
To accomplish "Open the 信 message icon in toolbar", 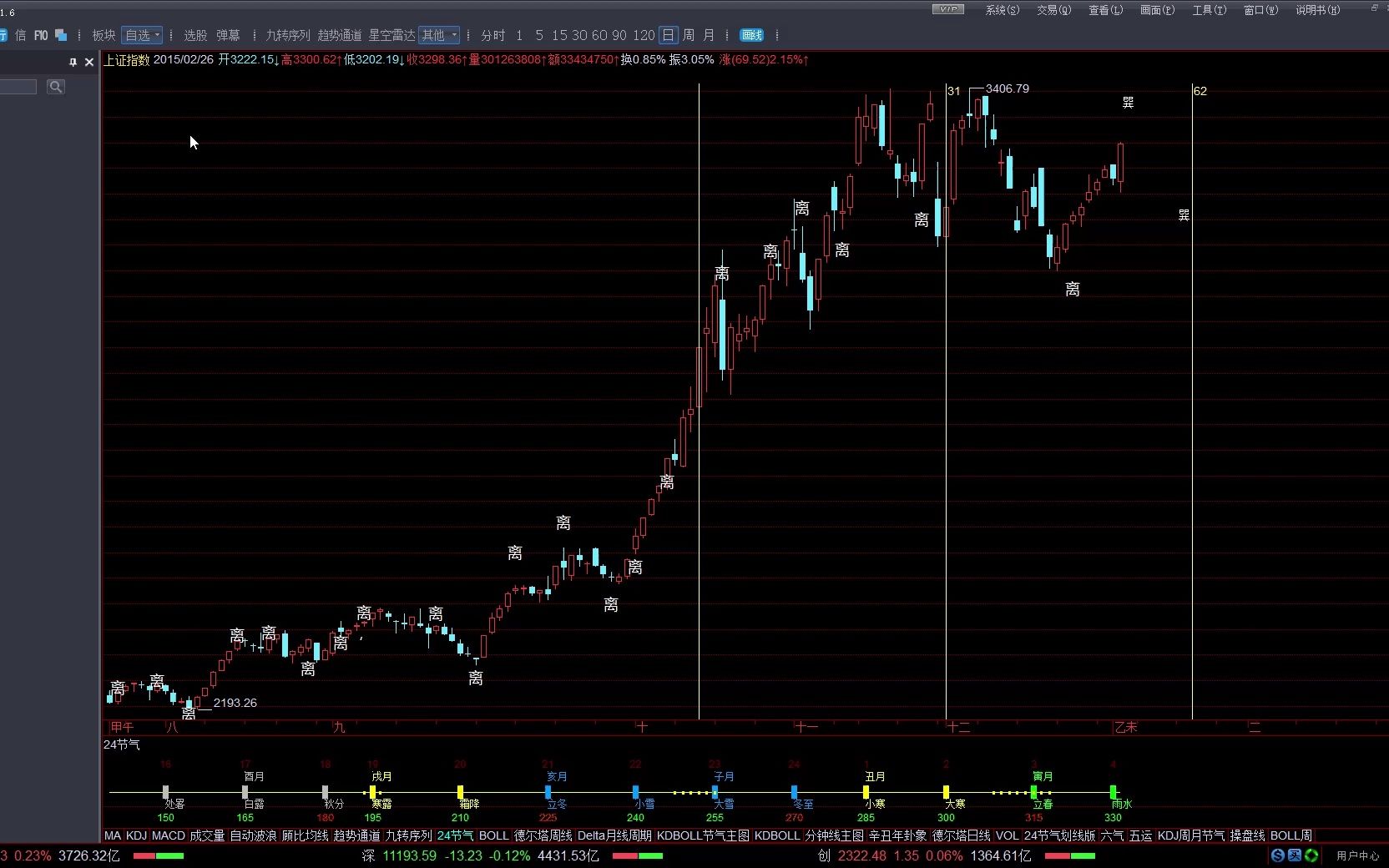I will coord(21,35).
